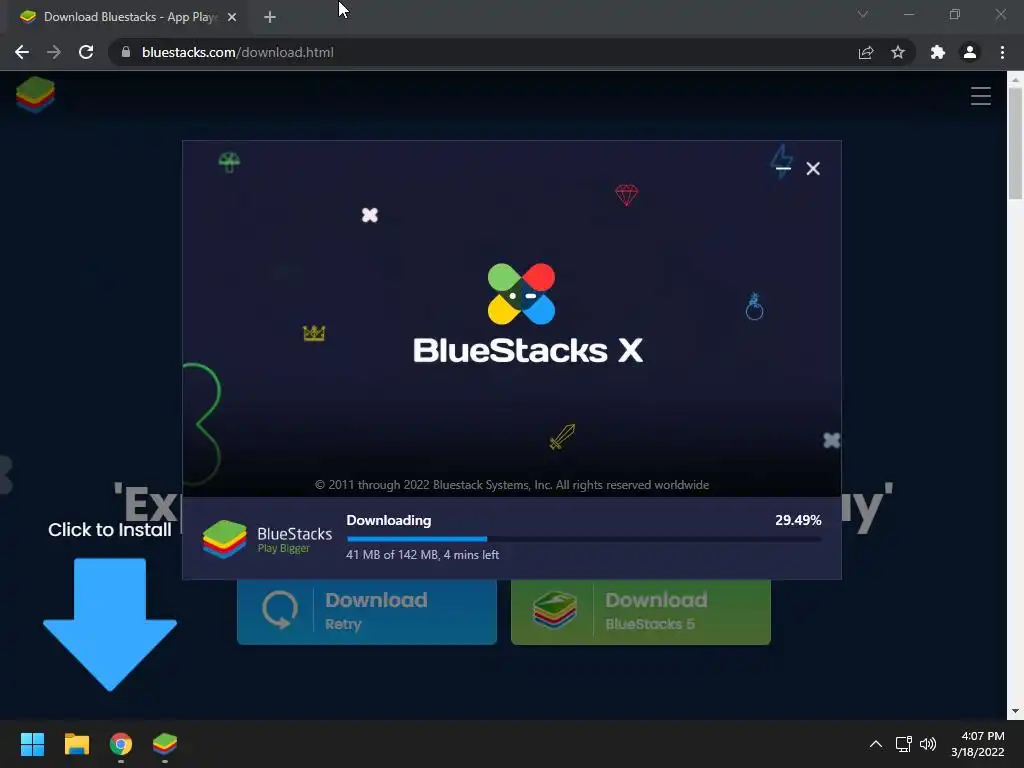Click the BlueStacks Play Bigger logo
Image resolution: width=1024 pixels, height=768 pixels.
267,539
